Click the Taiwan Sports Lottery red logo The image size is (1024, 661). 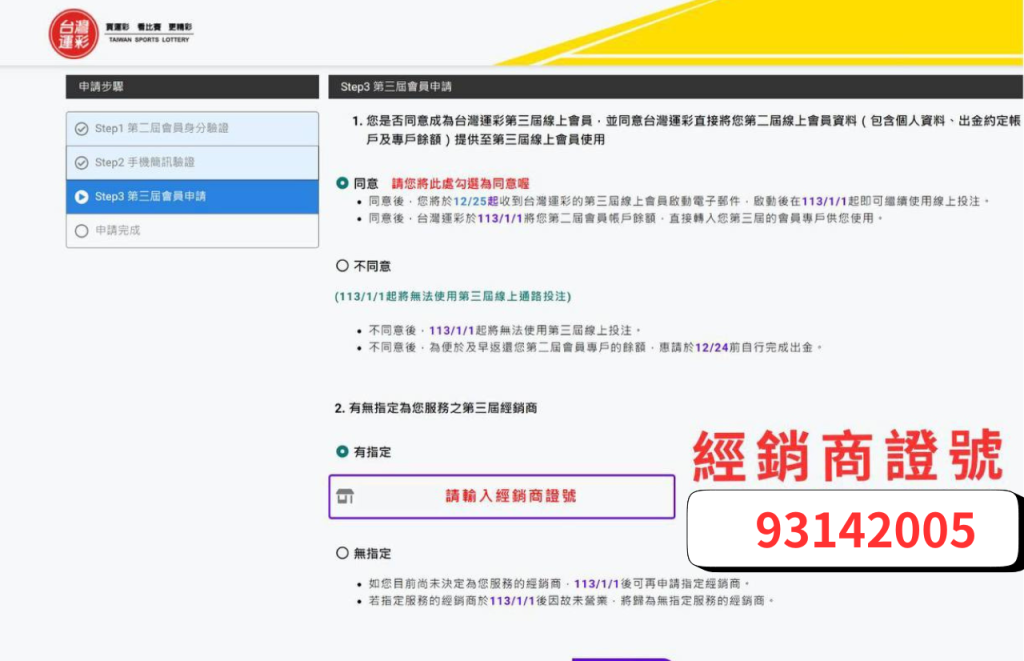73,34
